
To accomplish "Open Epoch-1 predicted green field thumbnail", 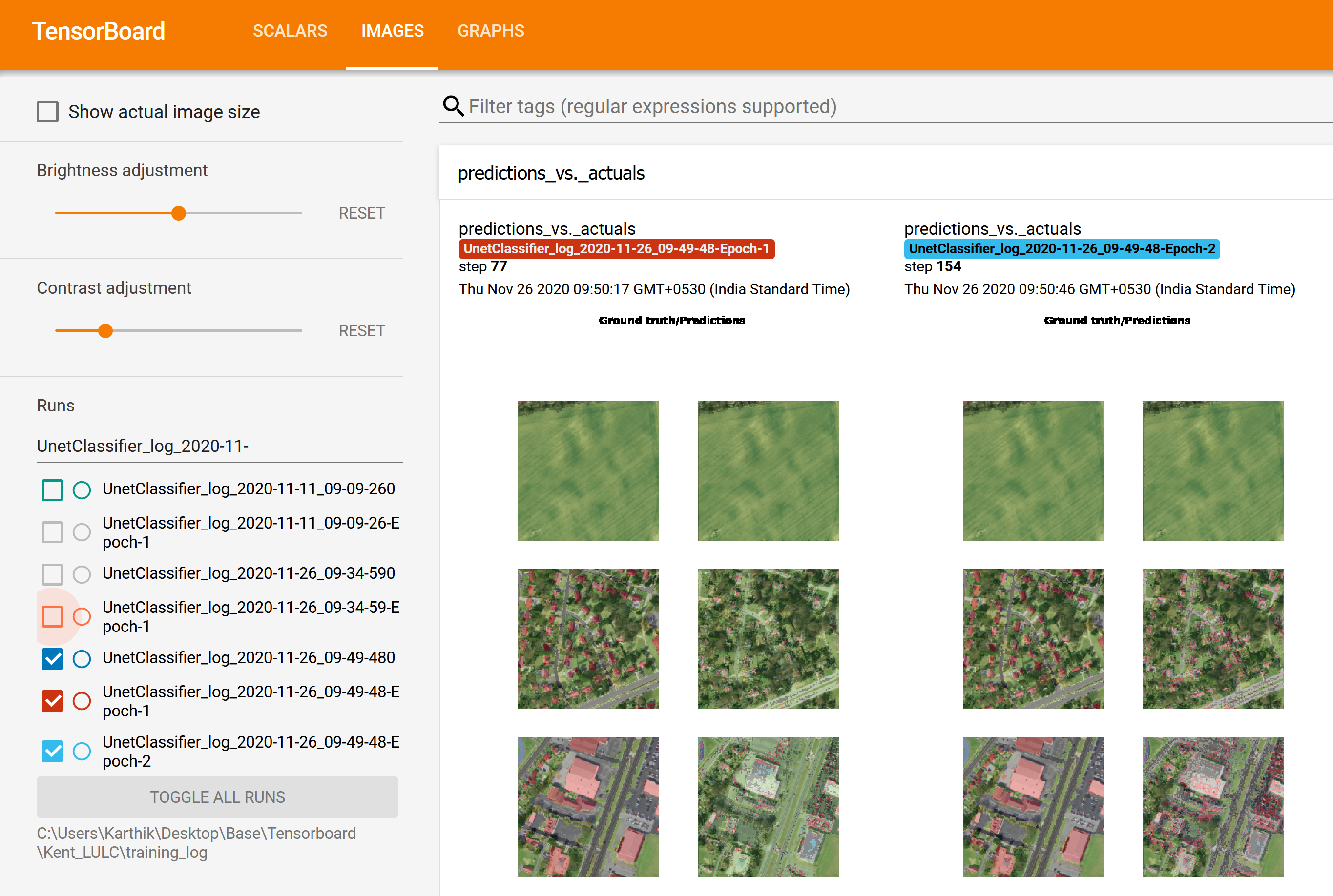I will pyautogui.click(x=768, y=470).
